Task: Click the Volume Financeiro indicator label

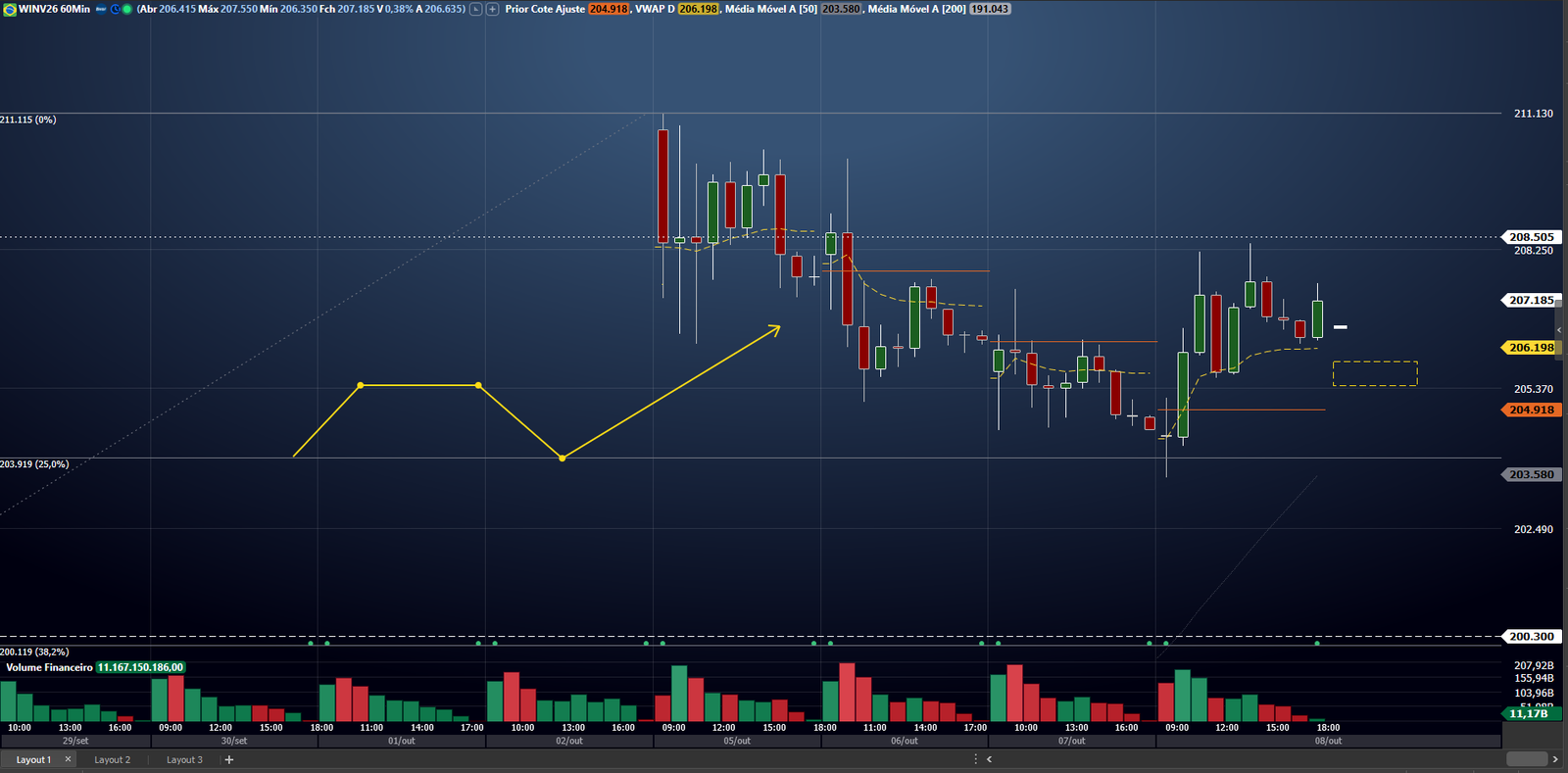Action: pos(49,667)
